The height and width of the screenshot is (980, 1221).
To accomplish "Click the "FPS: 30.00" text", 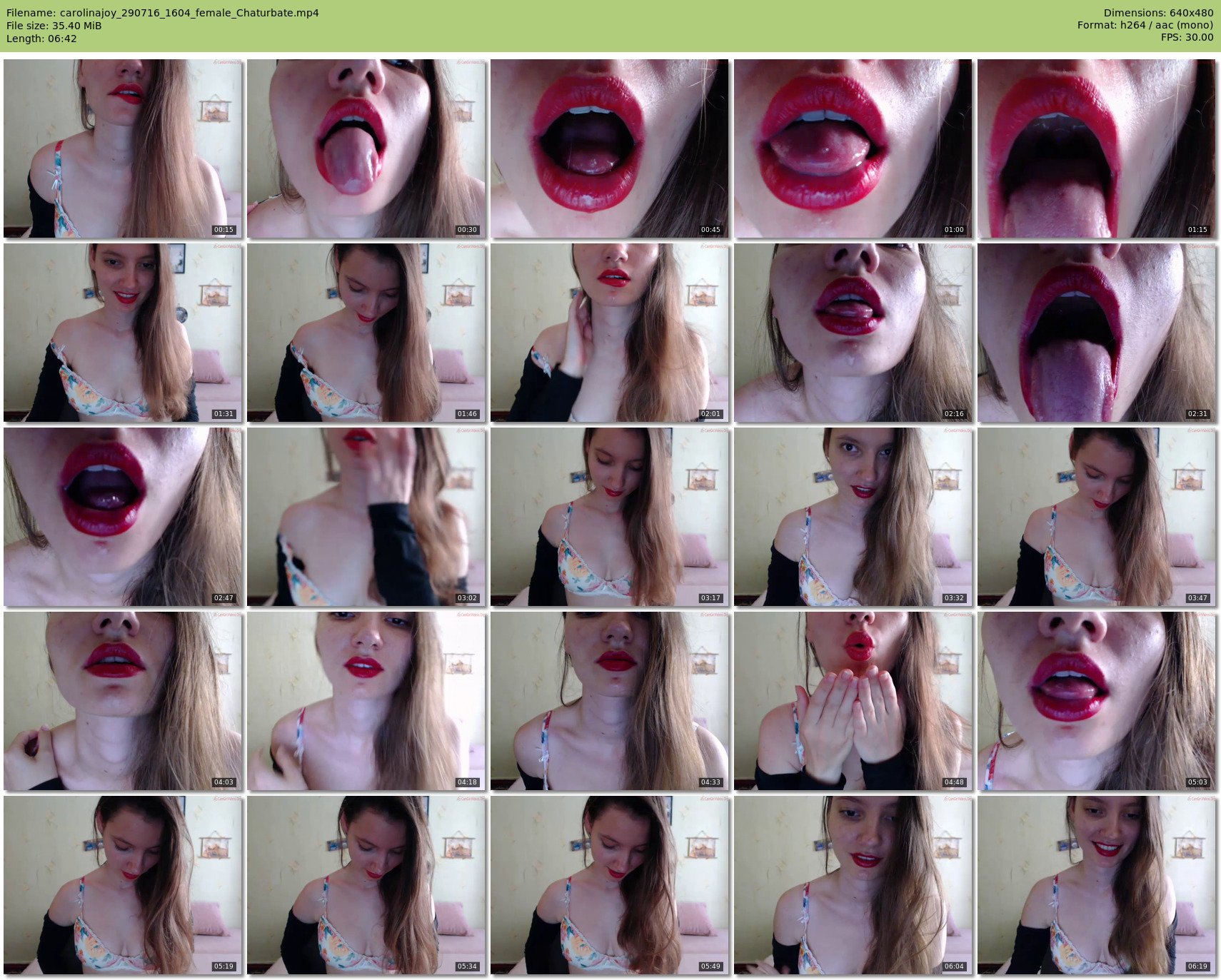I will point(1187,38).
